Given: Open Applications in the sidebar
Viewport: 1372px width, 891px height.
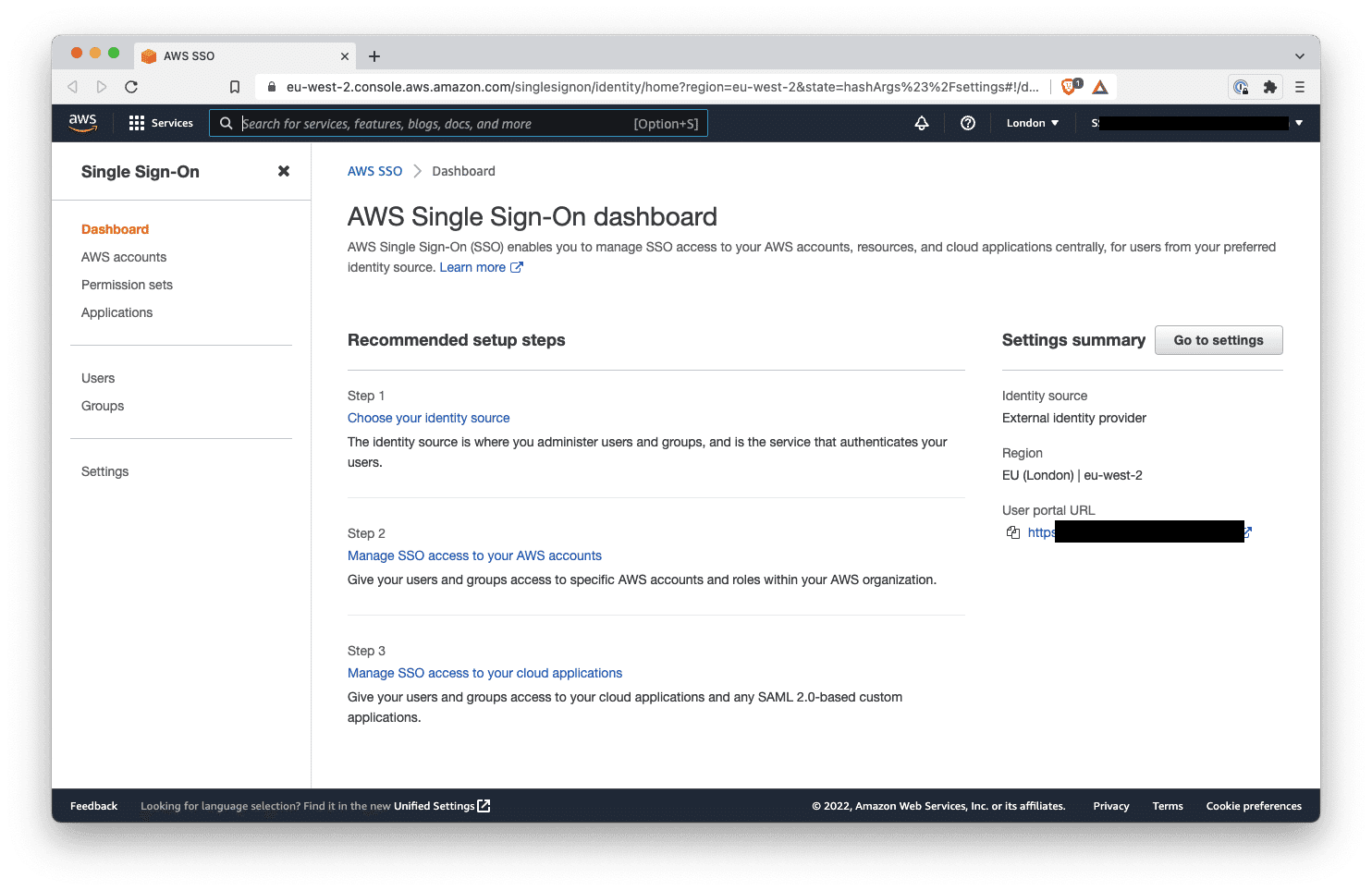Looking at the screenshot, I should pos(116,312).
